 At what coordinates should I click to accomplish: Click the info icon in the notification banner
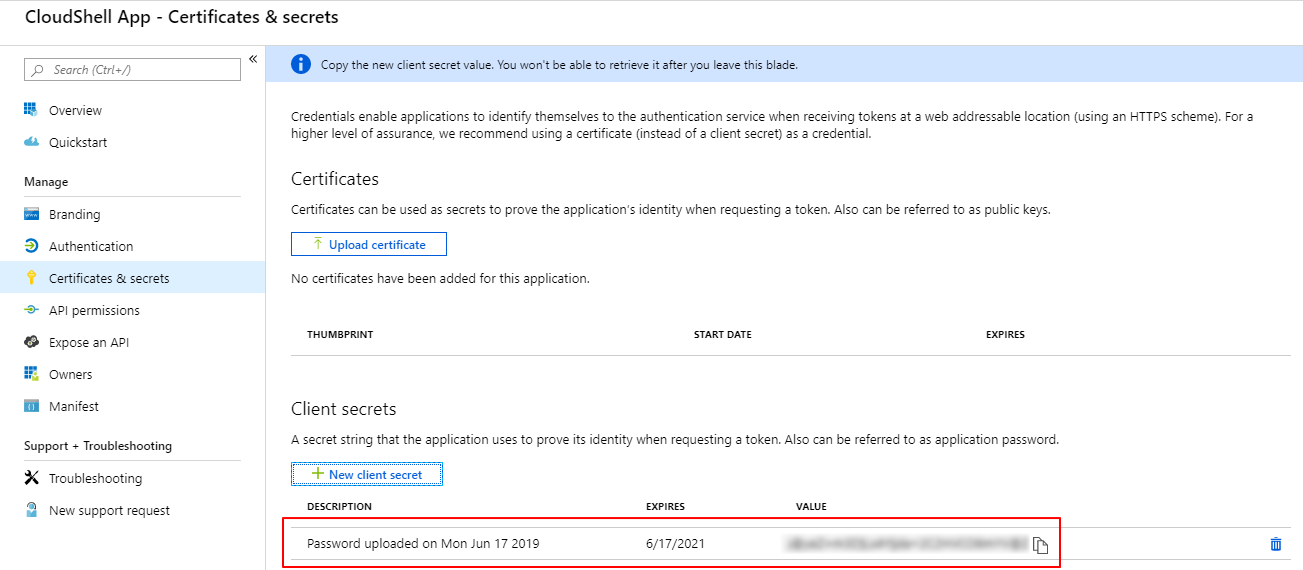[x=300, y=64]
